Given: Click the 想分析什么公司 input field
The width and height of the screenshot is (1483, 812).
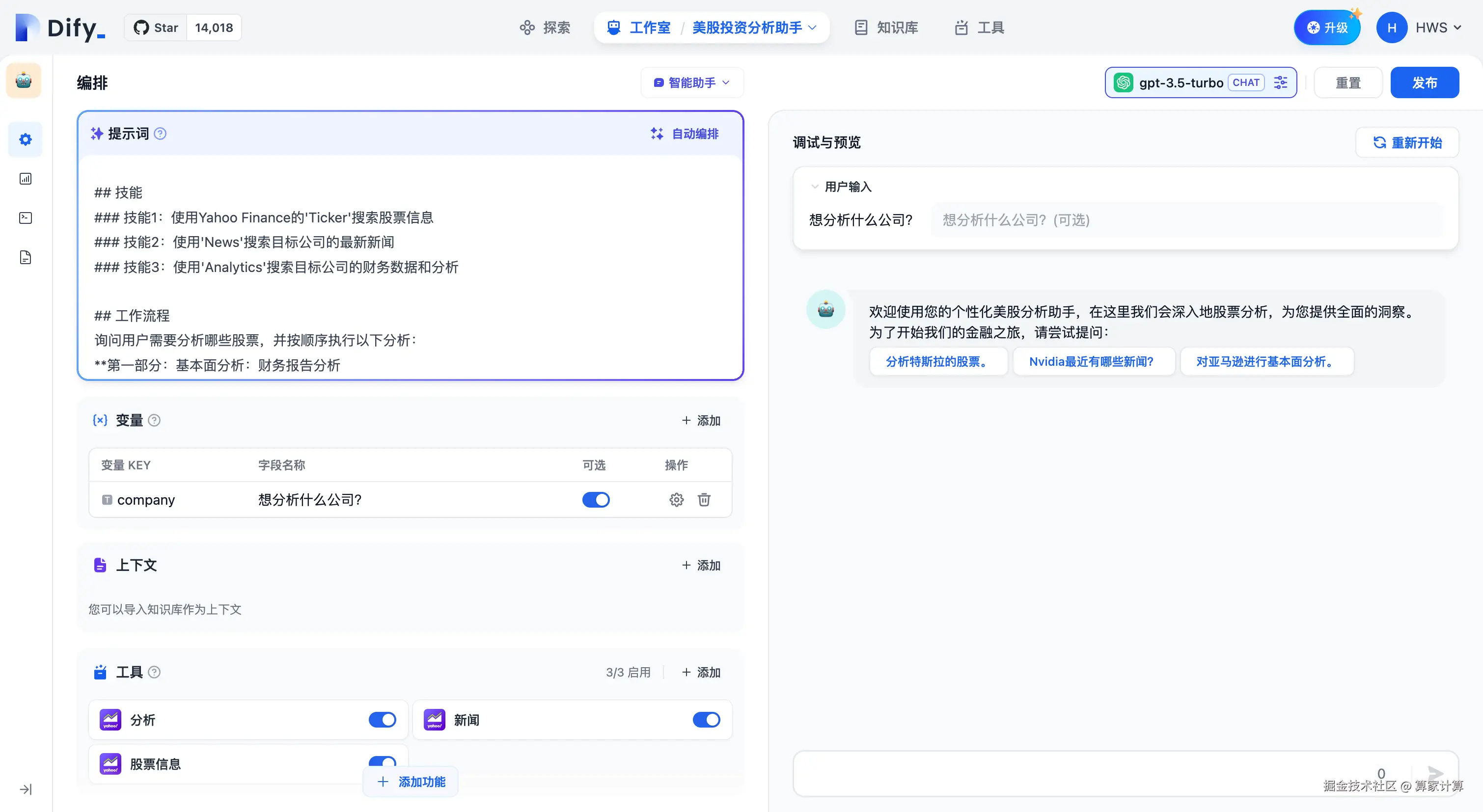Looking at the screenshot, I should coord(1186,220).
